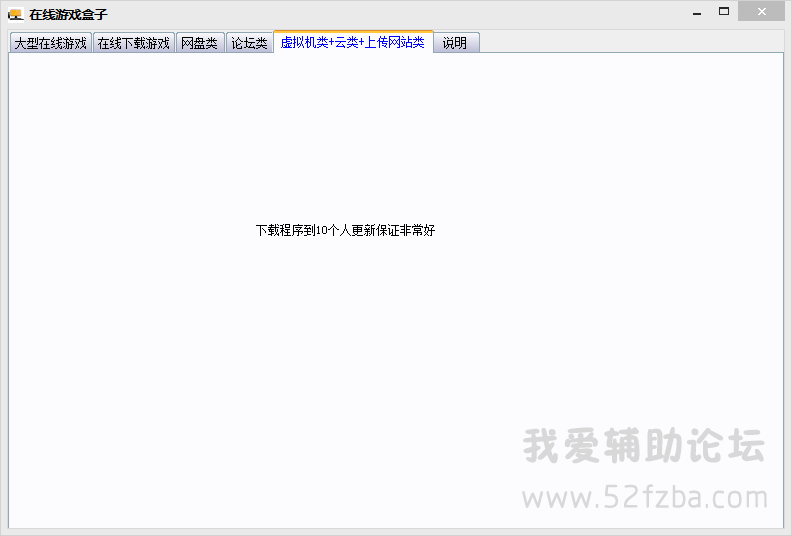Image resolution: width=792 pixels, height=536 pixels.
Task: Minimize the 在线游戏盒子 window
Action: 697,12
